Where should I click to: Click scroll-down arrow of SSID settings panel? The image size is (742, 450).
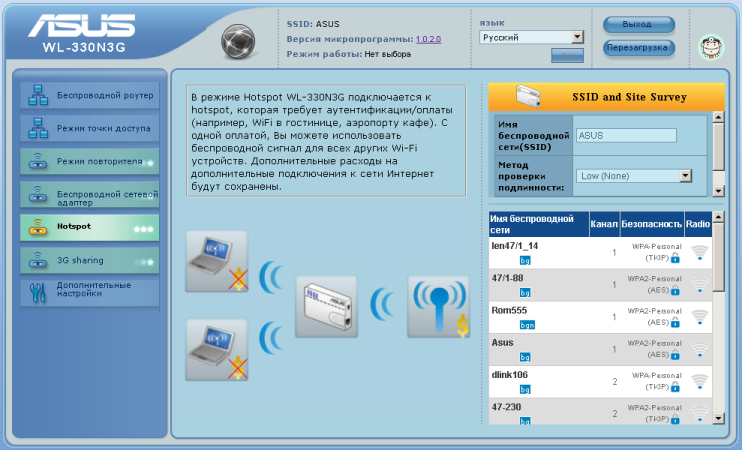tap(718, 191)
